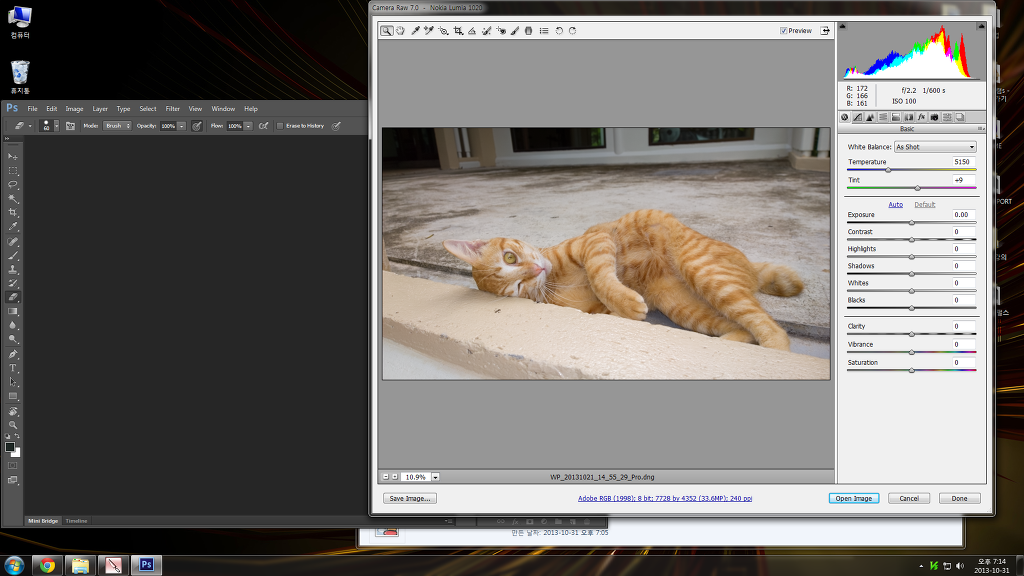Enable Erase to History checkbox
1024x576 pixels.
coord(280,126)
